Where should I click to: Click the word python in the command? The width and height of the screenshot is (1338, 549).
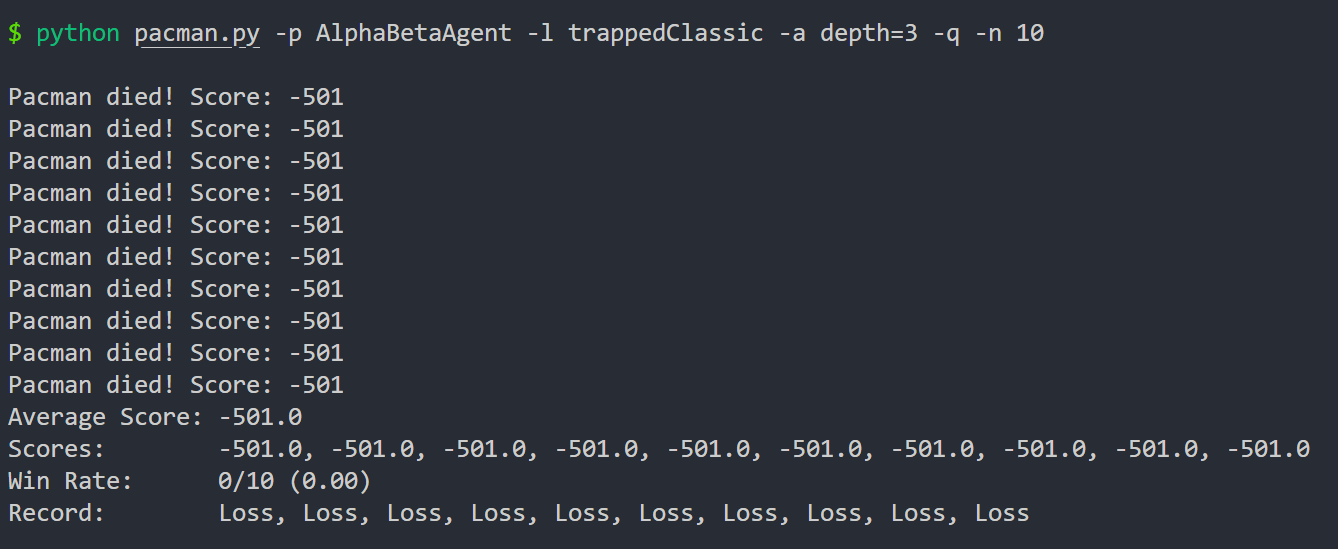(x=77, y=34)
